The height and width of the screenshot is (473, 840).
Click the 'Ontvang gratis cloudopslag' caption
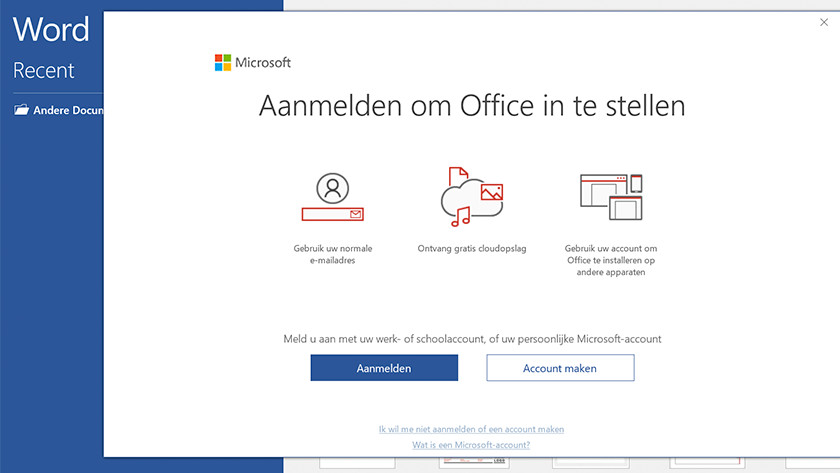pyautogui.click(x=470, y=248)
